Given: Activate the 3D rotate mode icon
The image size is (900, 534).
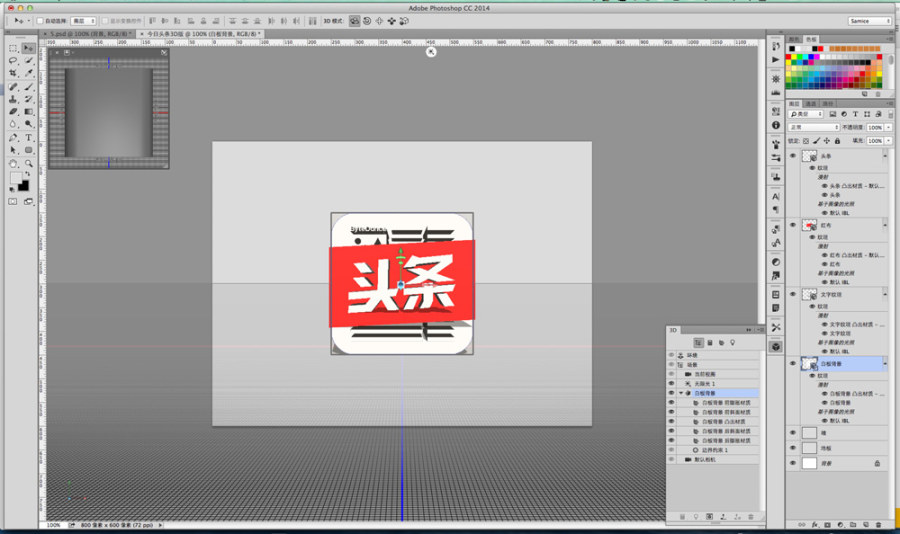Looking at the screenshot, I should [x=355, y=21].
